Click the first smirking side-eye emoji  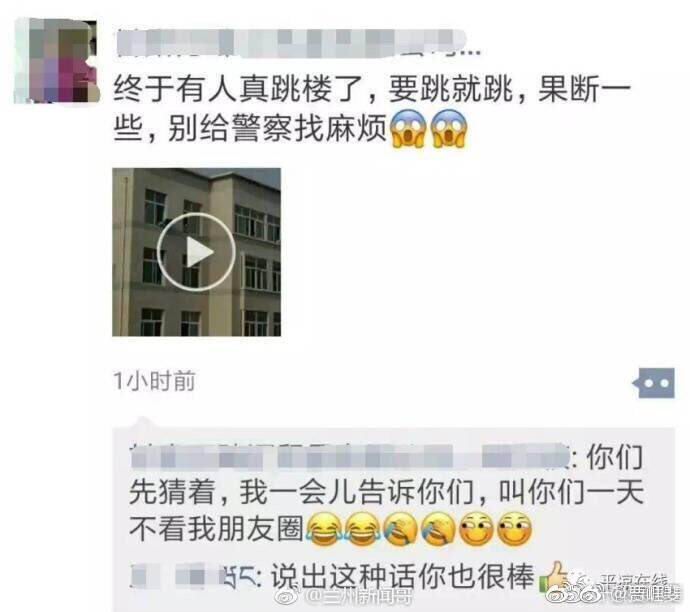(x=476, y=529)
